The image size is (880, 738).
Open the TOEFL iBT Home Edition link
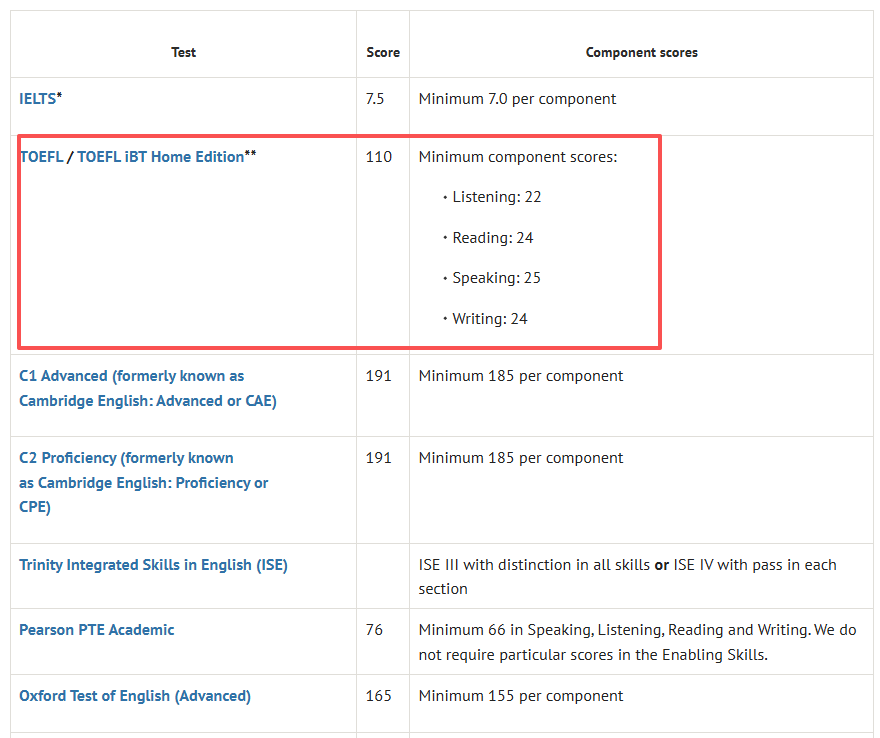point(160,157)
